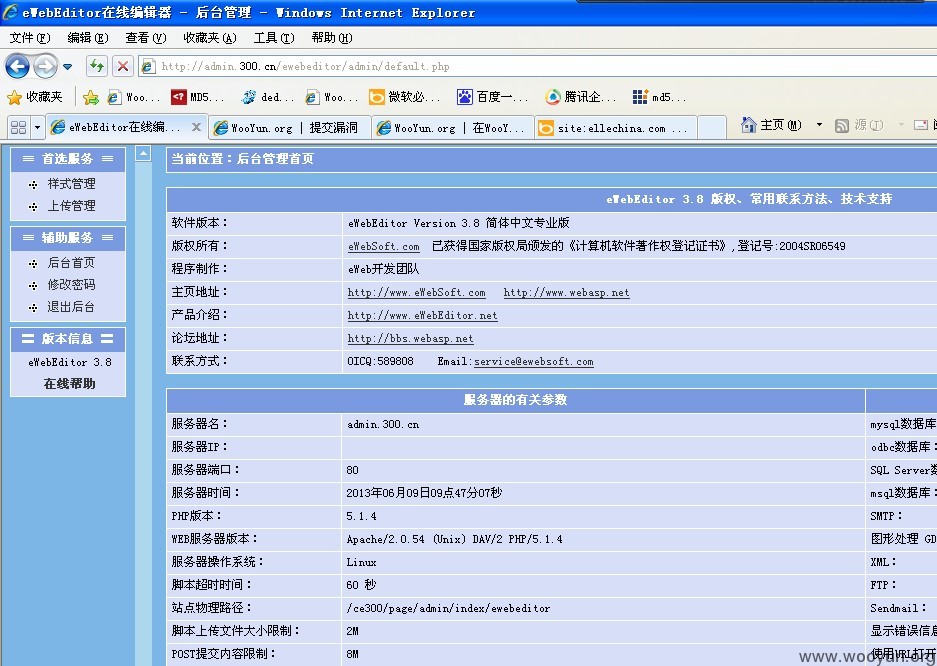Click the 版本信息 section header
937x666 pixels.
pos(68,339)
